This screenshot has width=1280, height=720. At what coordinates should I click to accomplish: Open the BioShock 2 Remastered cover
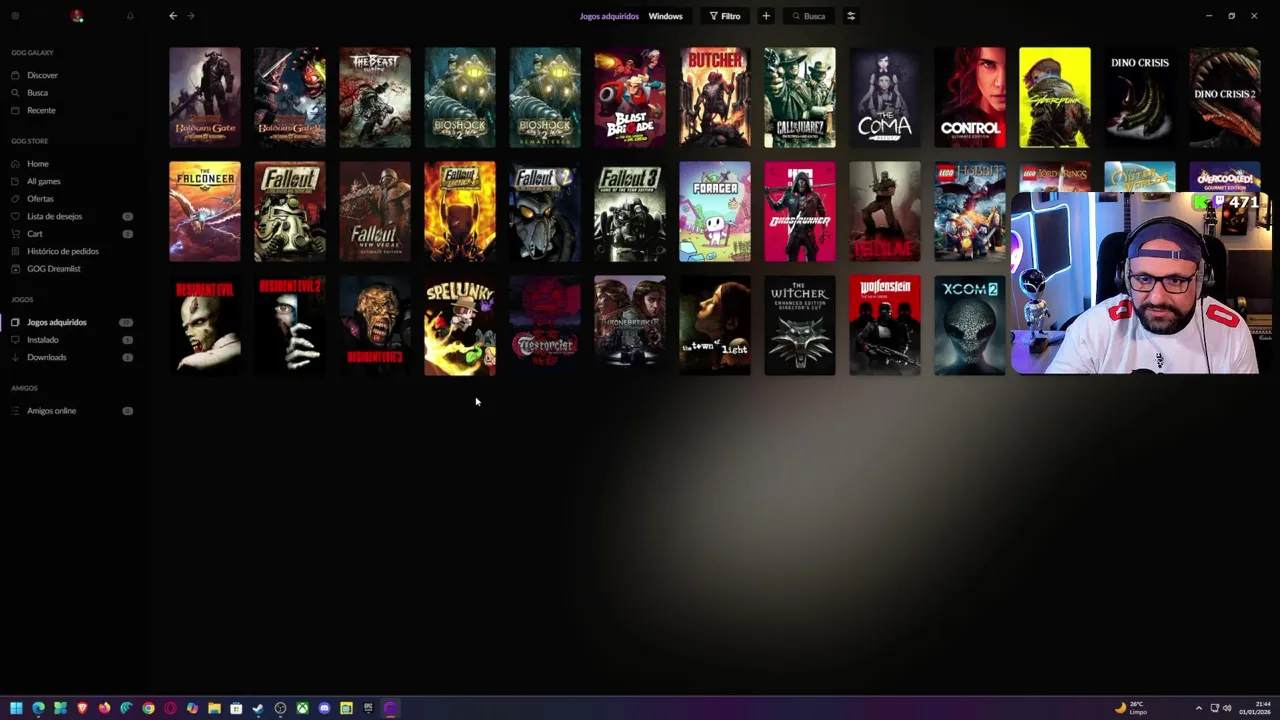click(x=545, y=97)
